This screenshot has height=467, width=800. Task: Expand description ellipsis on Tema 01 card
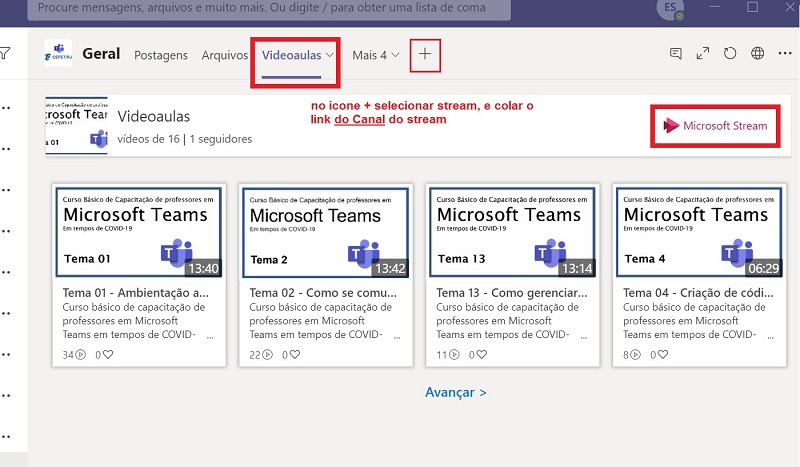pos(210,337)
